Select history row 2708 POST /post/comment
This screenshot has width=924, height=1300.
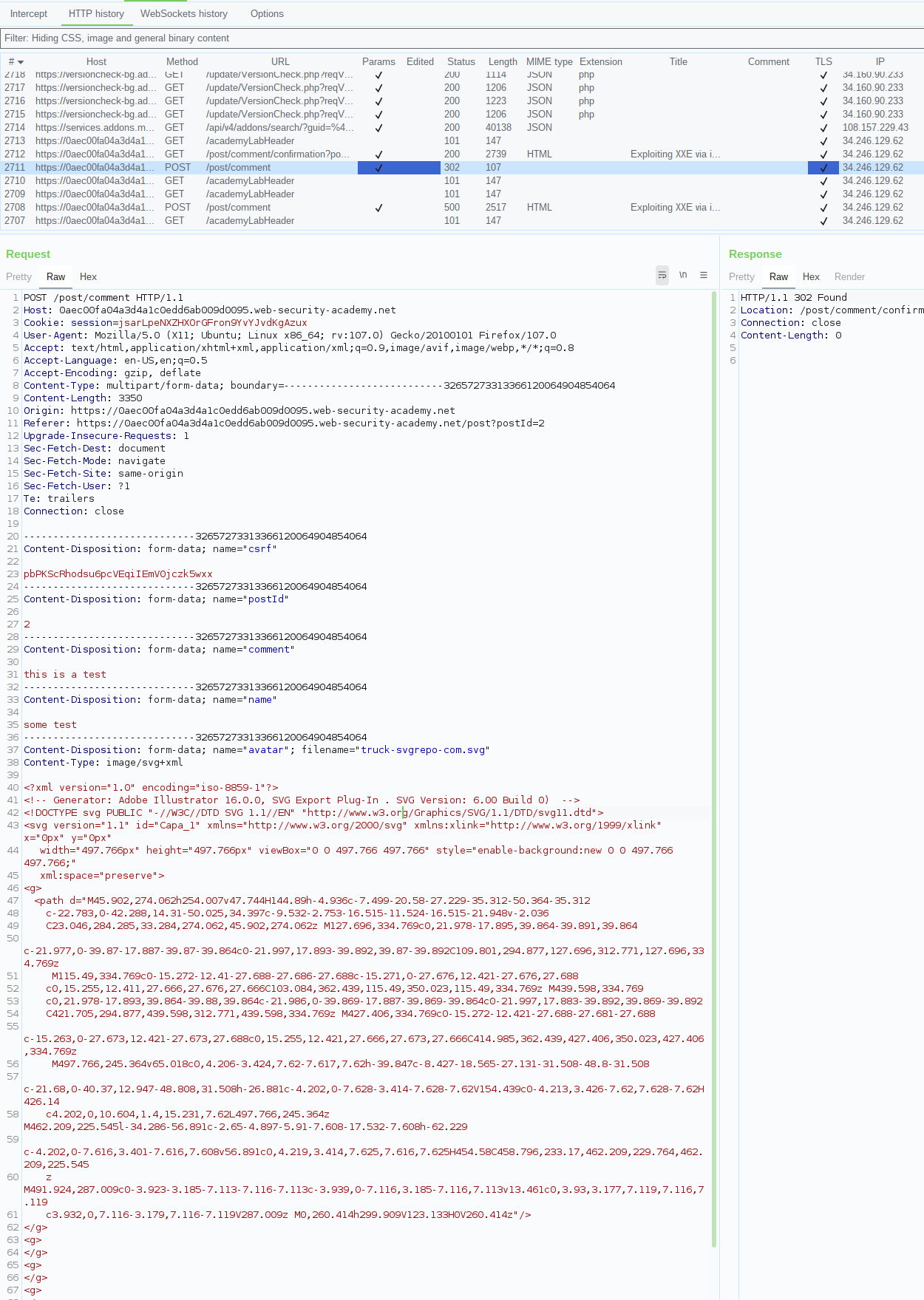click(x=462, y=208)
